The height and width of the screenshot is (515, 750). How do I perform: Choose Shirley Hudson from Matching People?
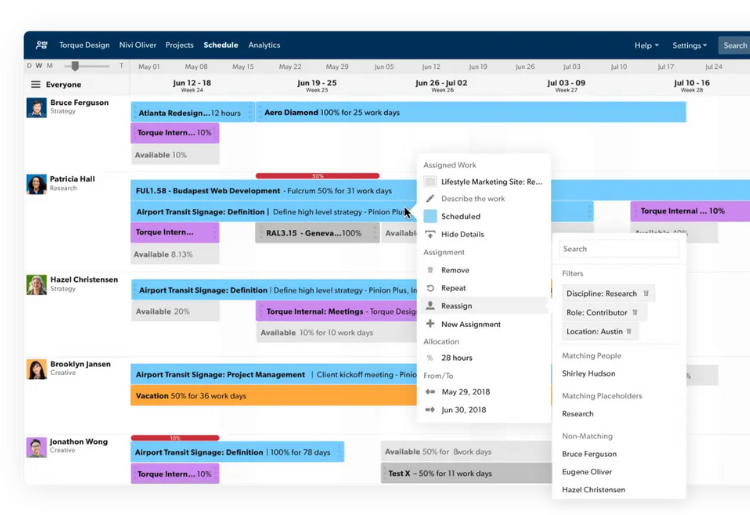pos(588,374)
